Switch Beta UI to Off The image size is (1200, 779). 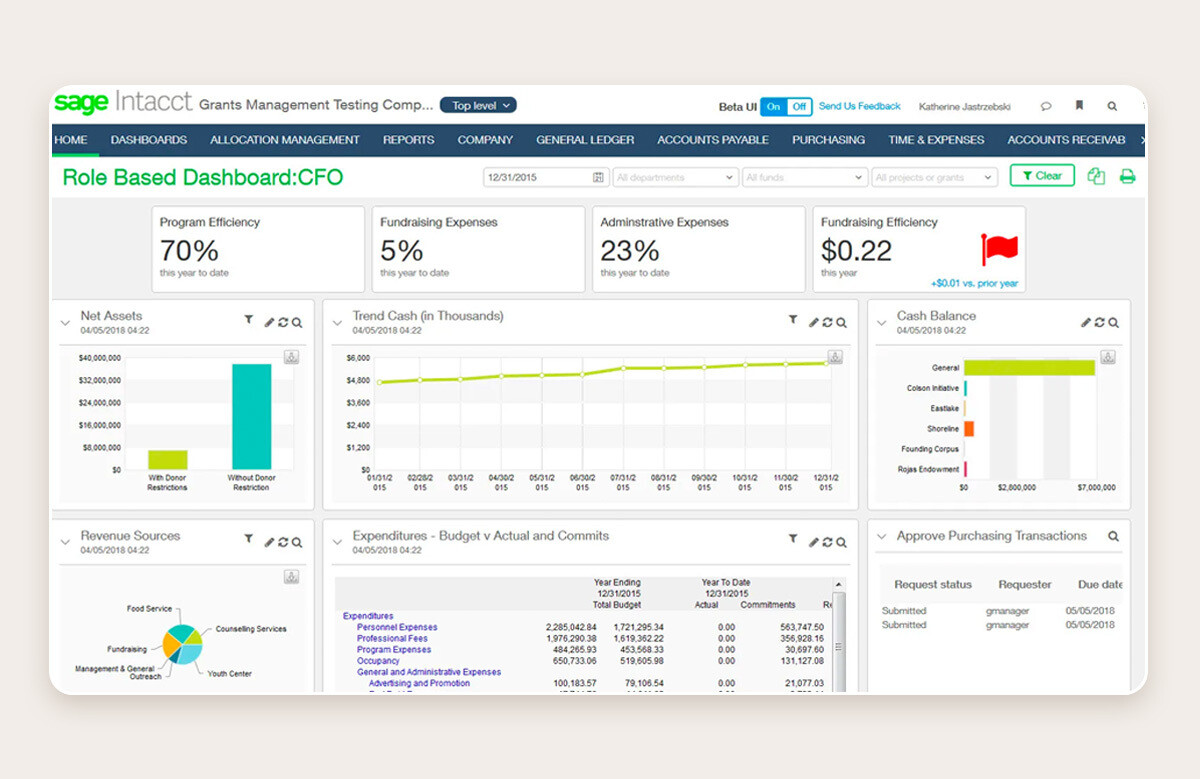(x=799, y=106)
